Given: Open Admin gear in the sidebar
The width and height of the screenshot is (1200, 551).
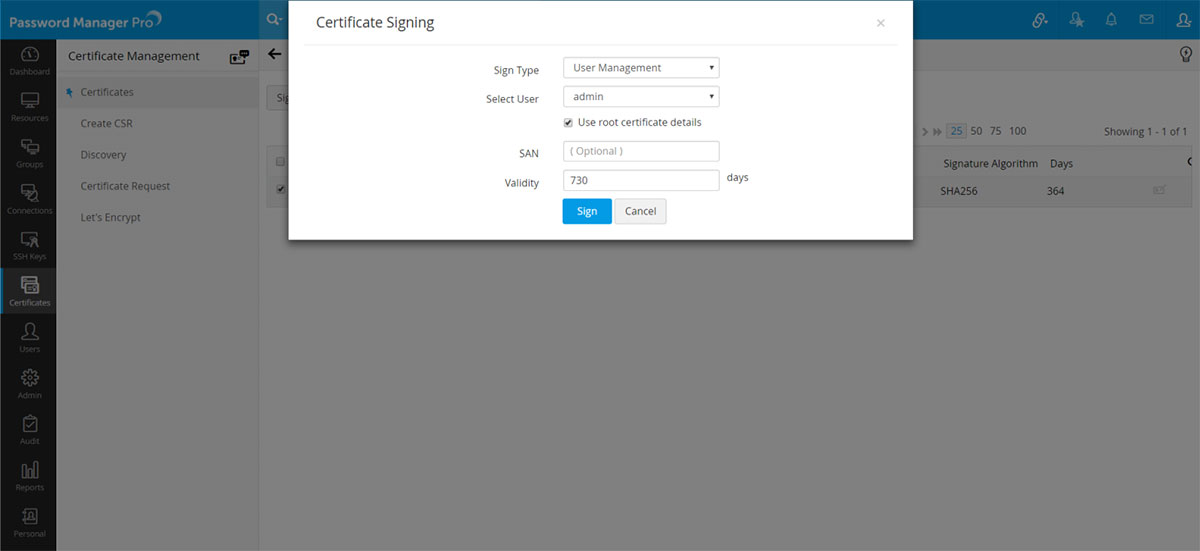Looking at the screenshot, I should [29, 384].
